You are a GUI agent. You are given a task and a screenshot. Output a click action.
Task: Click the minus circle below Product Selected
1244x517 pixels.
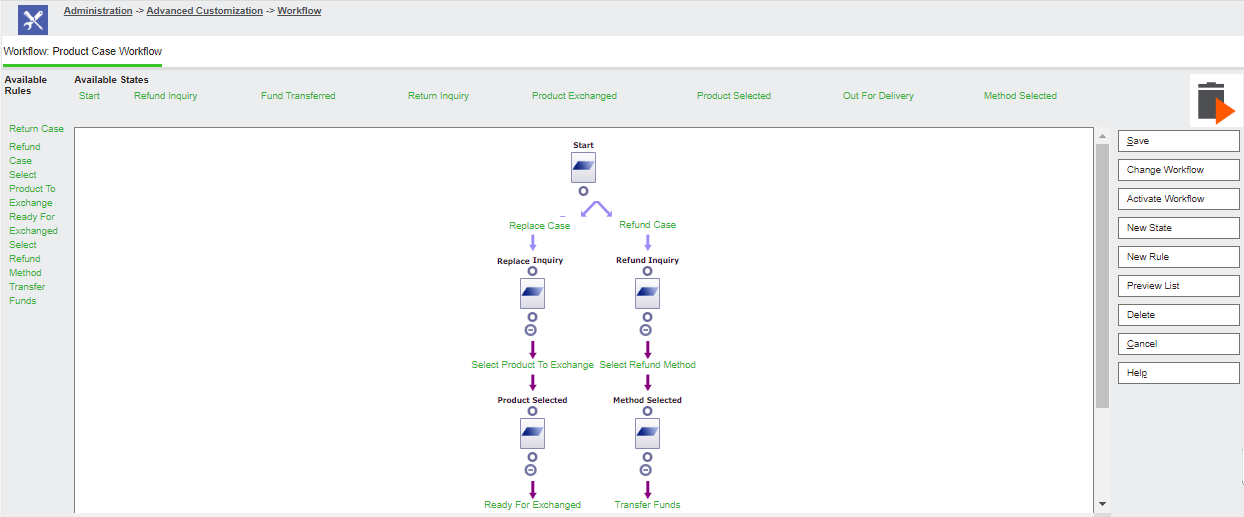click(x=531, y=470)
